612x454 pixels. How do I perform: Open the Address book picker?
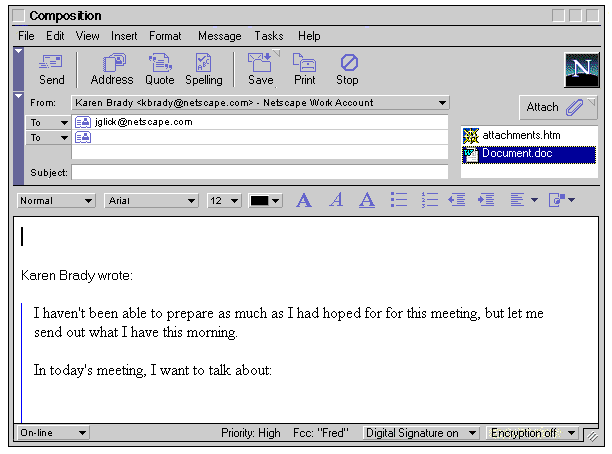click(111, 69)
